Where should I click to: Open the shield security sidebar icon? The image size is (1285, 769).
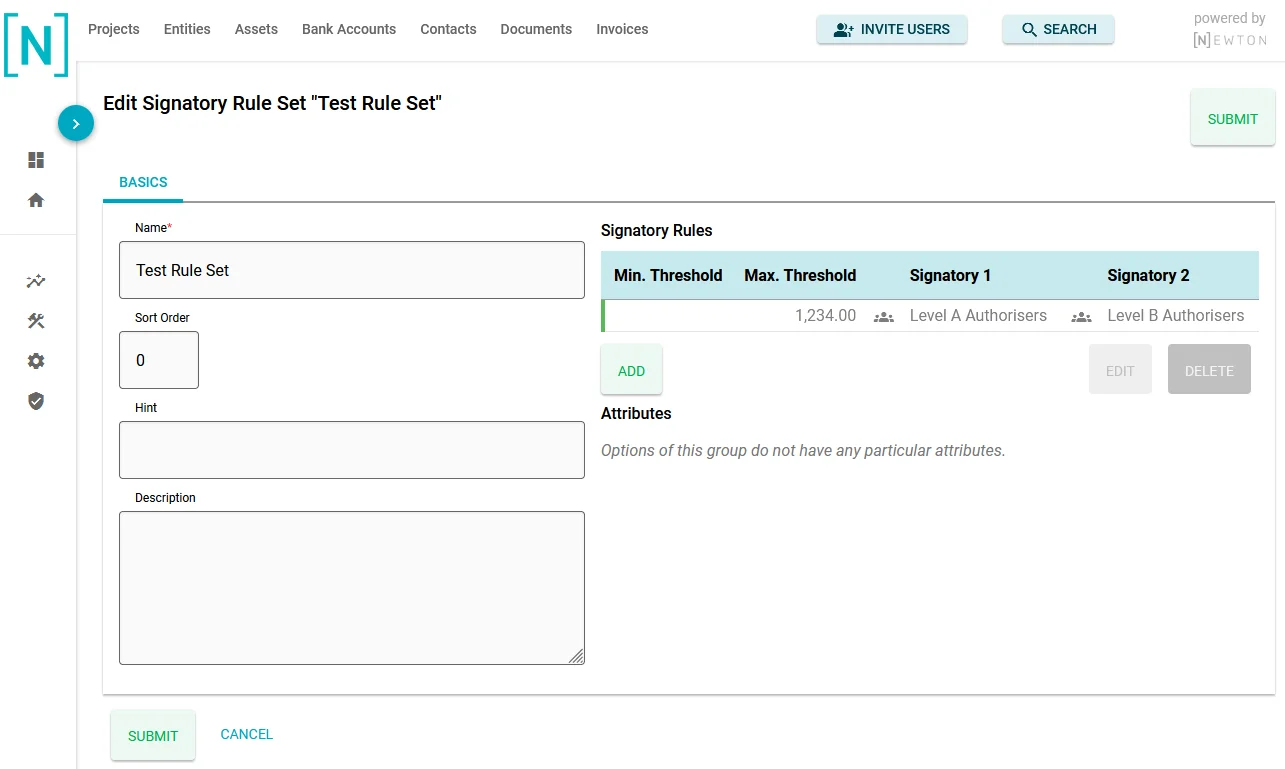(36, 401)
